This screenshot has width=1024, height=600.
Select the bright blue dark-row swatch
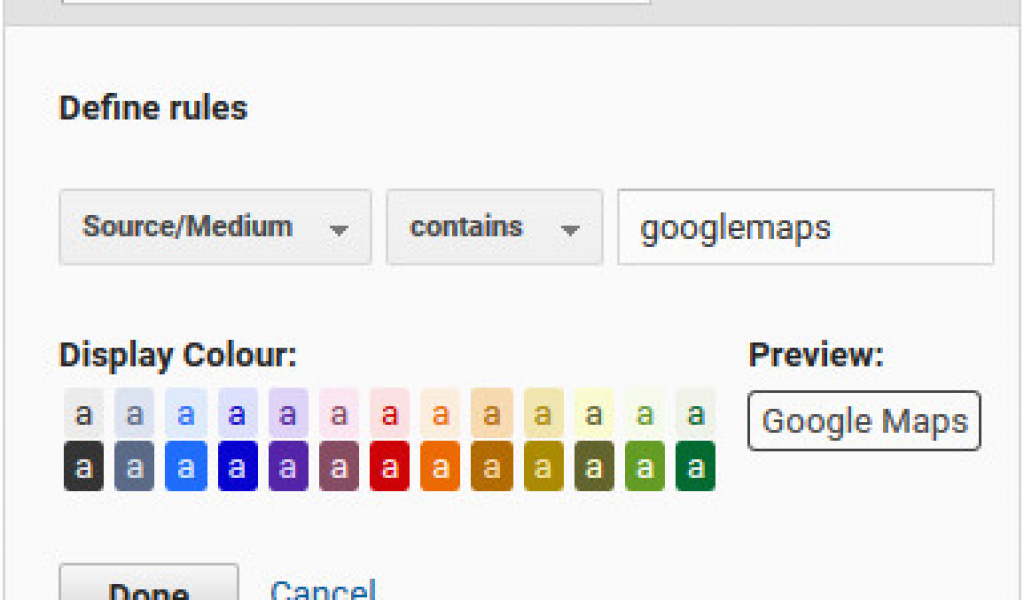click(x=186, y=466)
